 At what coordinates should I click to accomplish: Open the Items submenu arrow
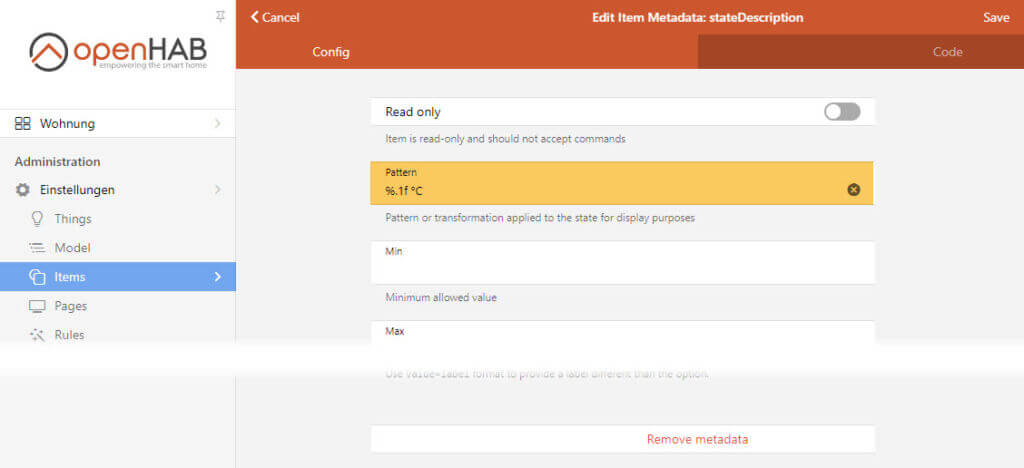(218, 277)
